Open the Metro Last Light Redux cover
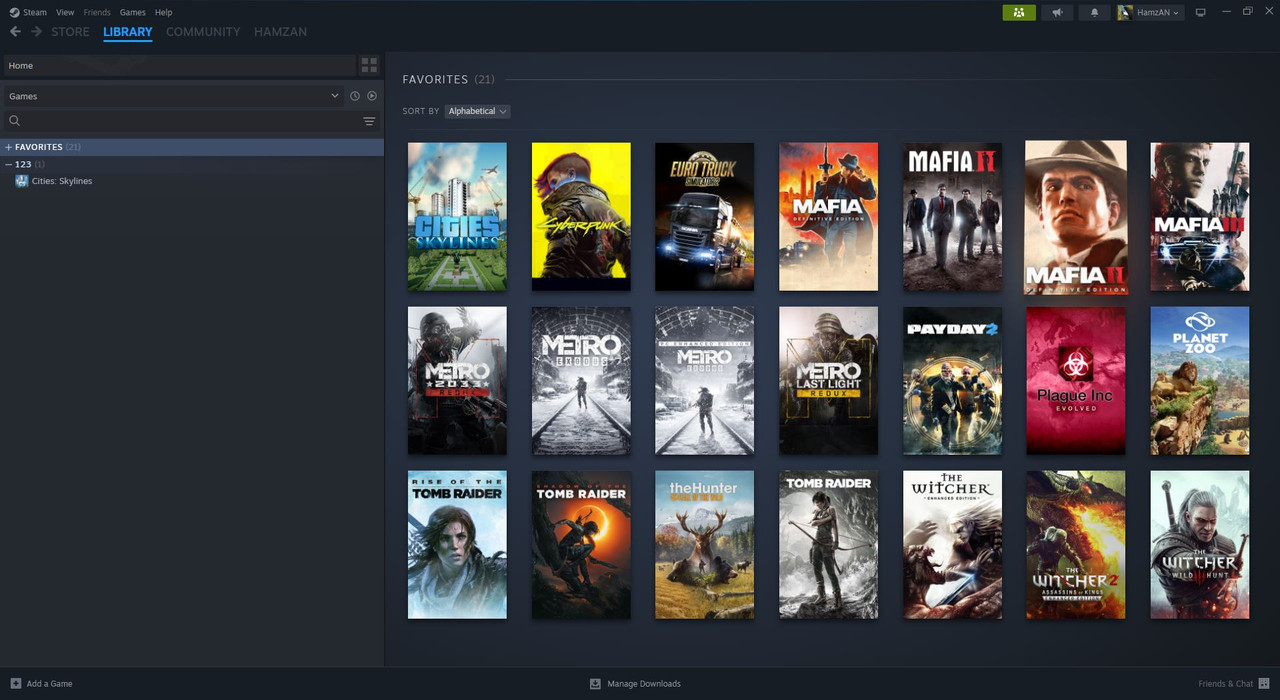 (828, 381)
